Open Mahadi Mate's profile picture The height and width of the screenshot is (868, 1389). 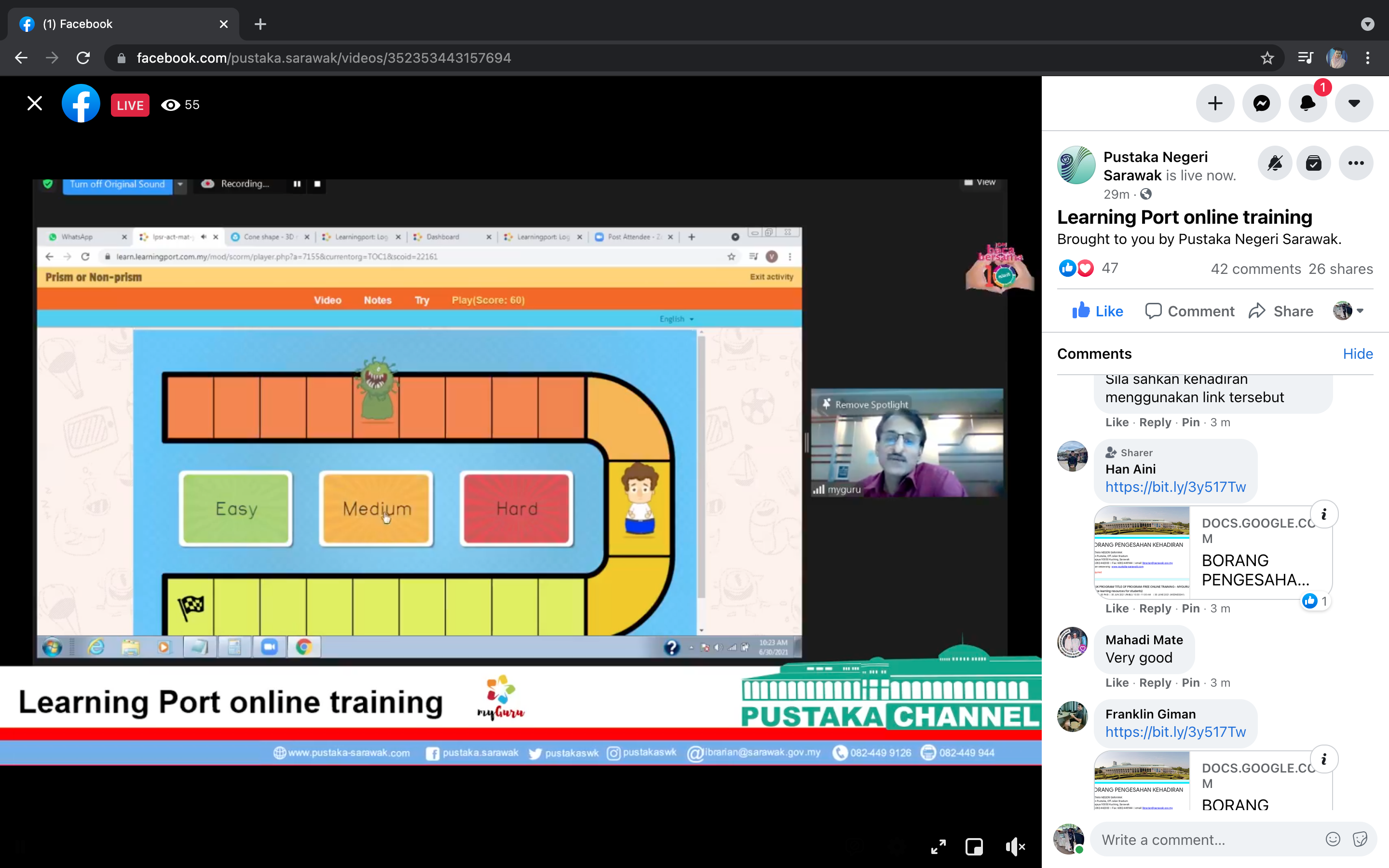(x=1072, y=642)
